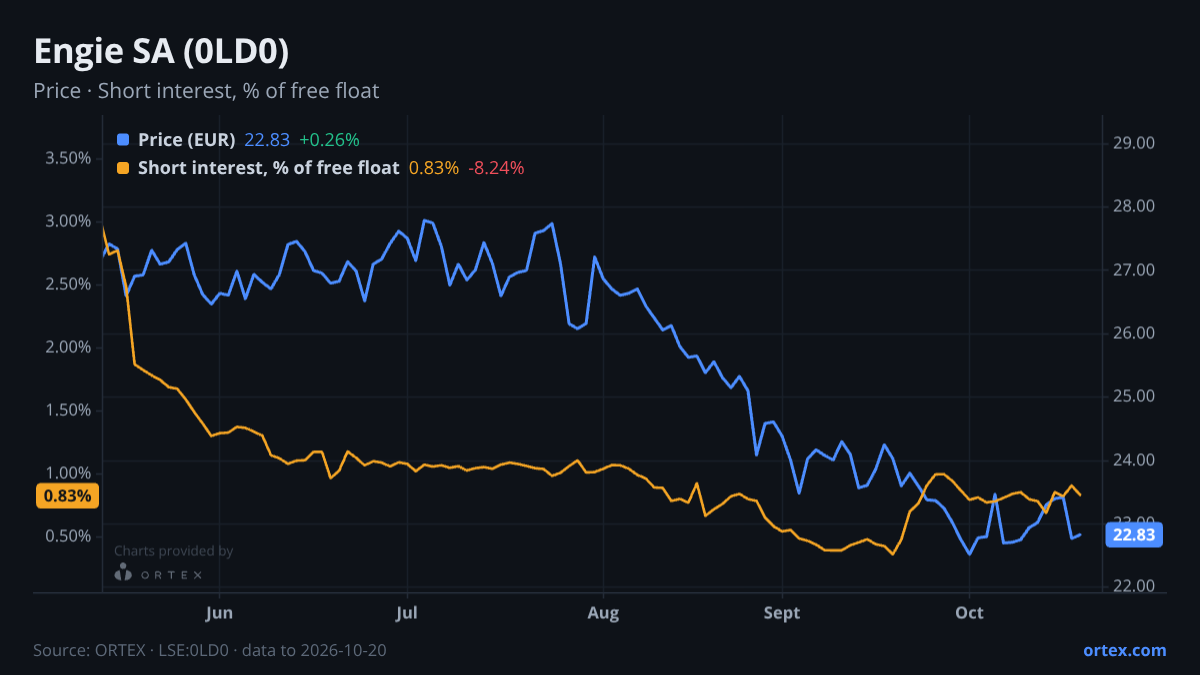Click the orange 0.83% axis value badge
This screenshot has width=1200, height=675.
[x=67, y=496]
